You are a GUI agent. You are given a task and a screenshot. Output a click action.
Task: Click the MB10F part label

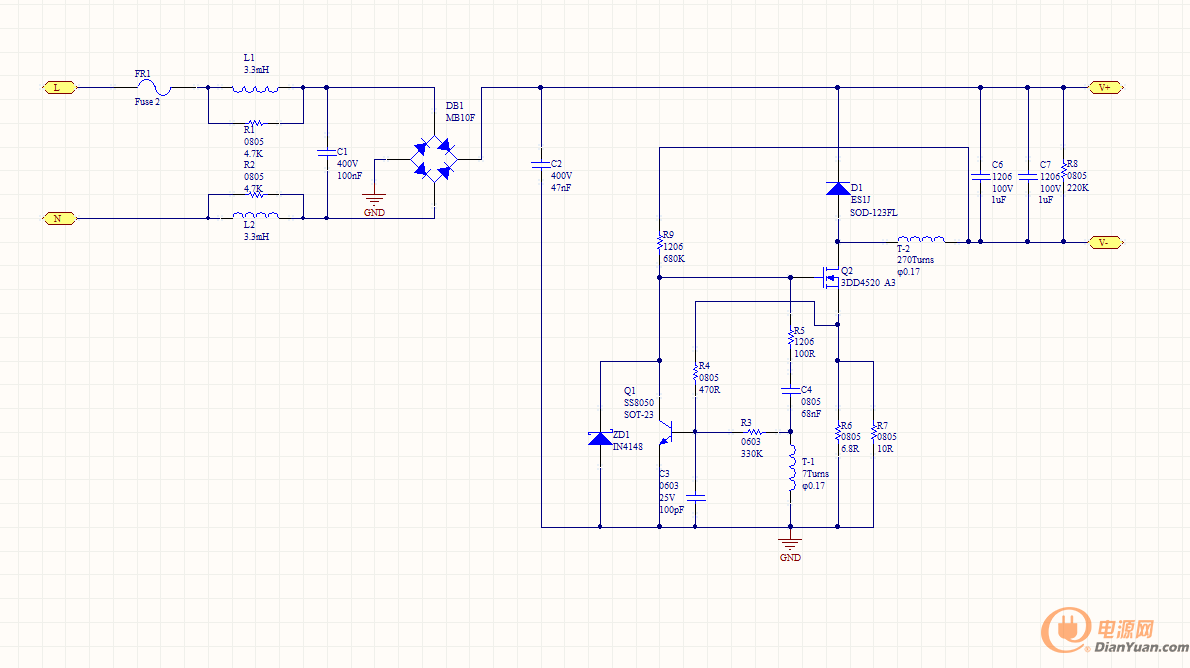460,118
